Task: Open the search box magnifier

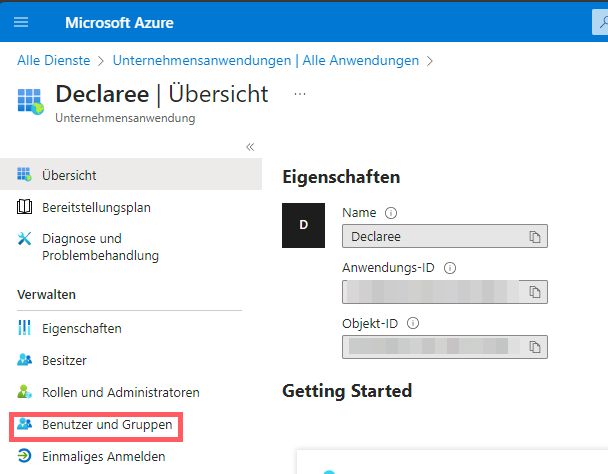Action: [x=602, y=22]
